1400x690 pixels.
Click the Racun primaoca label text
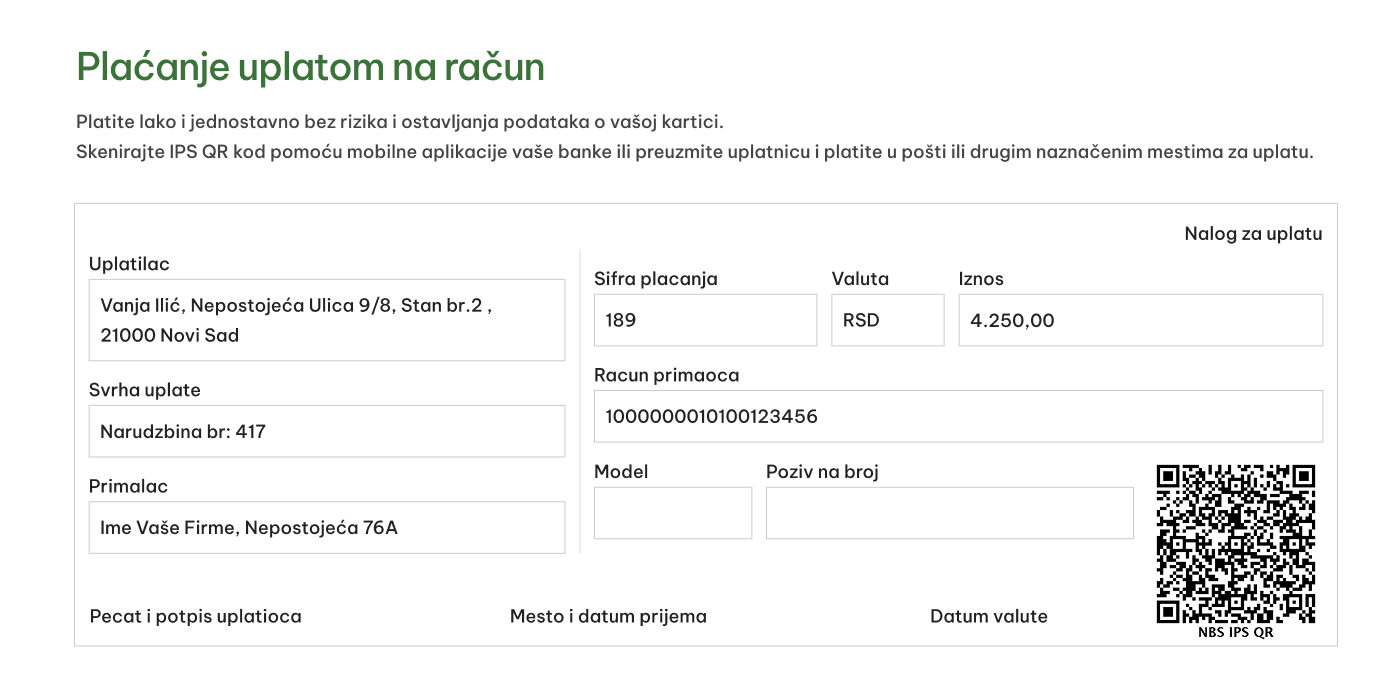pos(667,375)
